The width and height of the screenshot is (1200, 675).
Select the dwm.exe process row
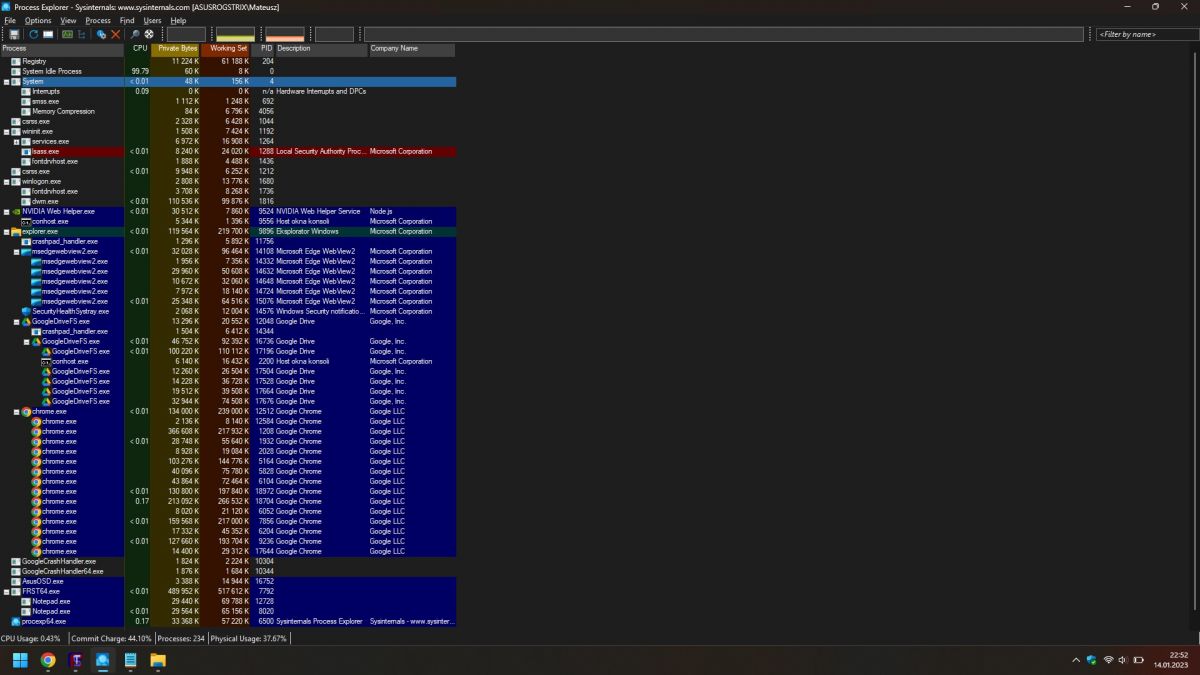[x=228, y=201]
